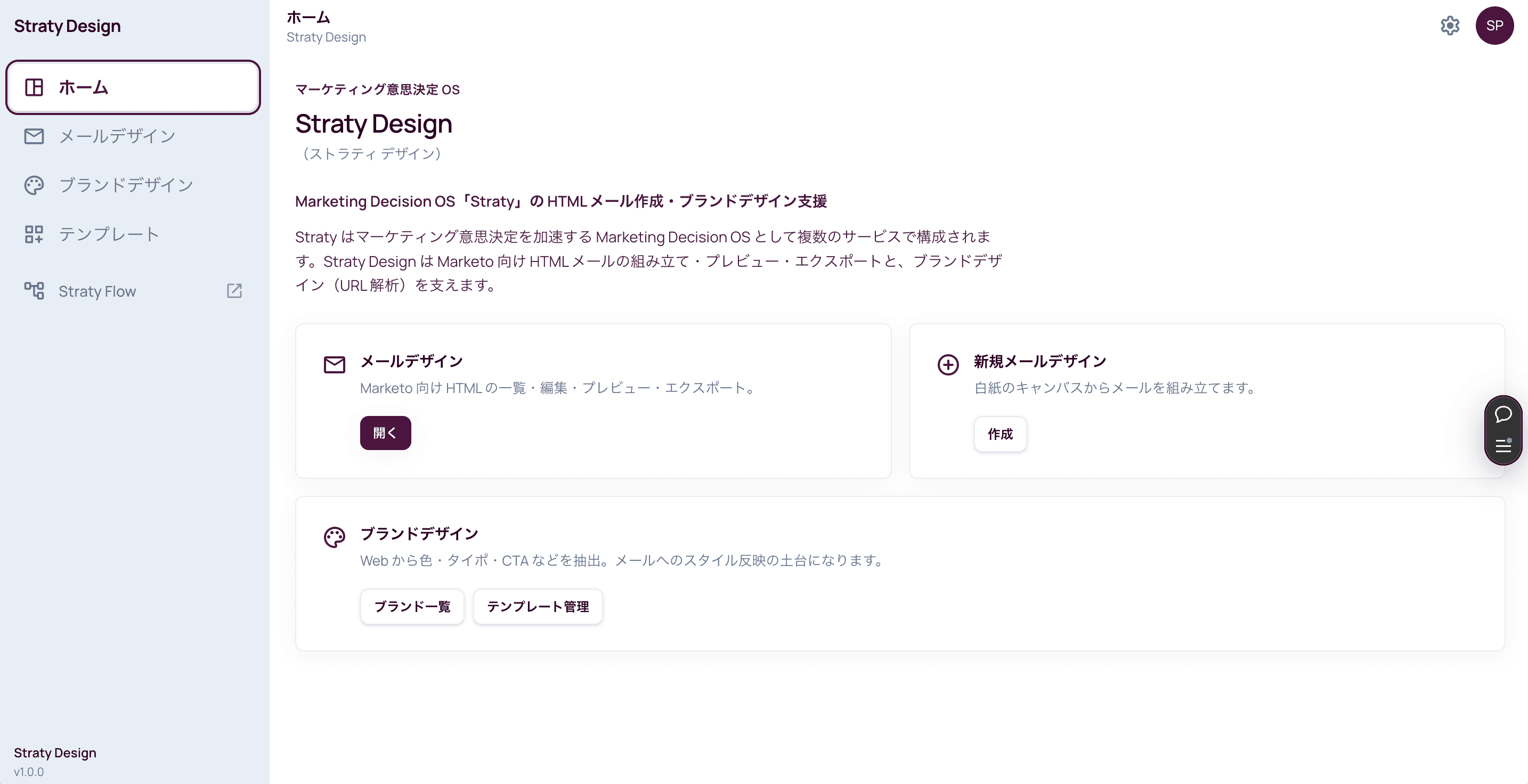Click the envelope icon beside メールデザイン in sidebar
The image size is (1528, 784).
point(34,136)
